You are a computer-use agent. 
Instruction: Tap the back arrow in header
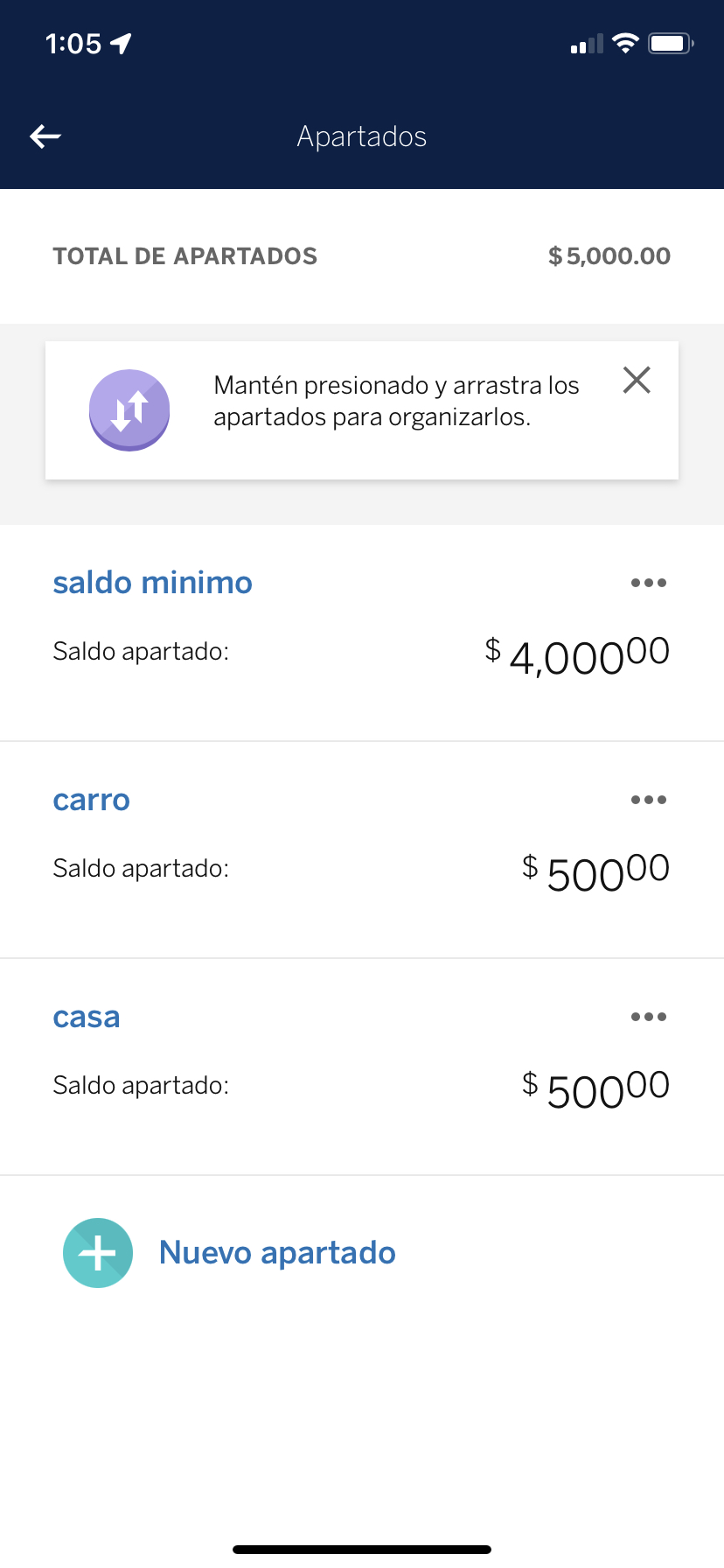tap(45, 136)
